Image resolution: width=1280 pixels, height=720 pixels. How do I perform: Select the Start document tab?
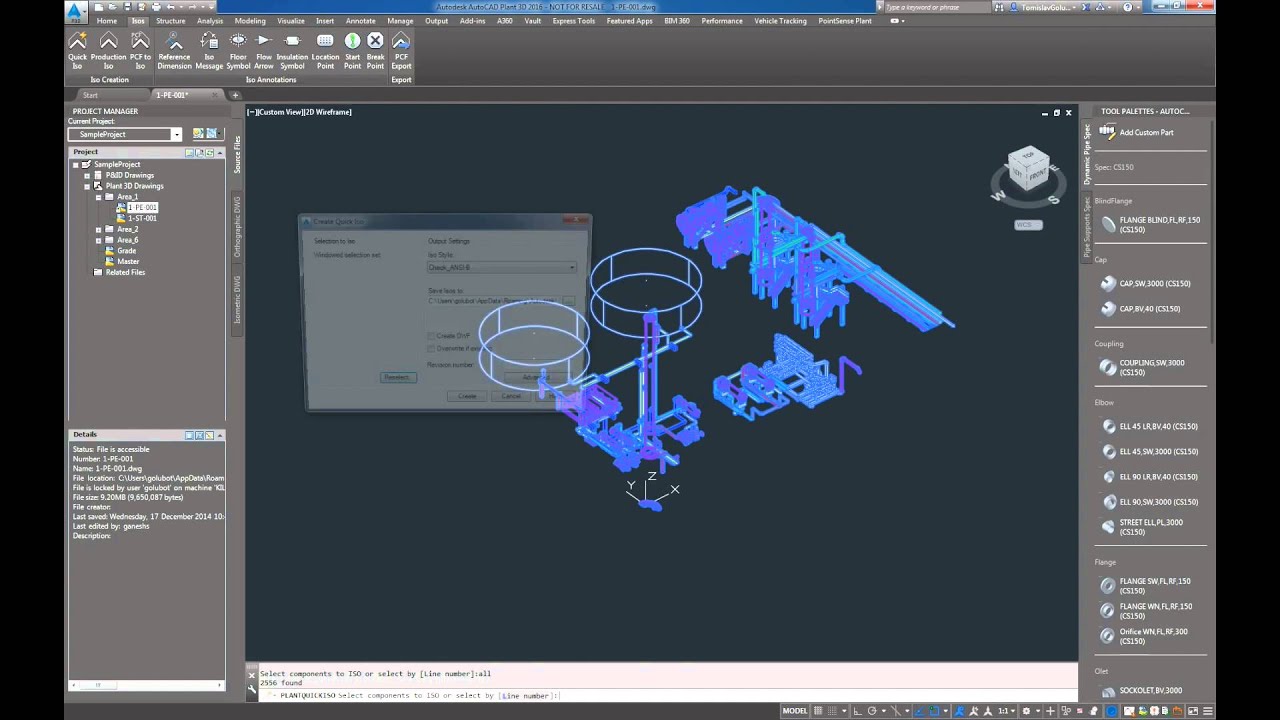click(x=90, y=95)
